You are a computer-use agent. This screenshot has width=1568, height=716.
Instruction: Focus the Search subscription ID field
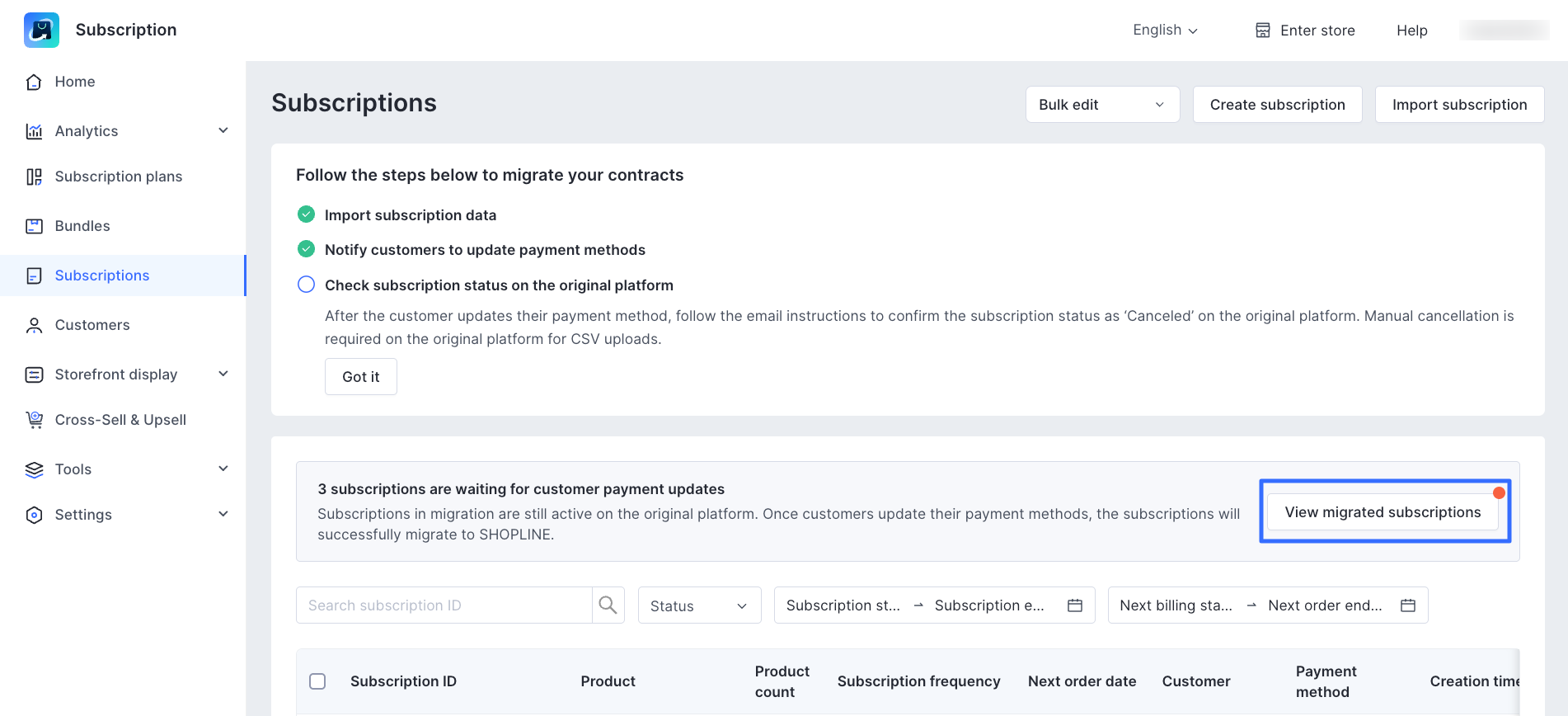(444, 605)
